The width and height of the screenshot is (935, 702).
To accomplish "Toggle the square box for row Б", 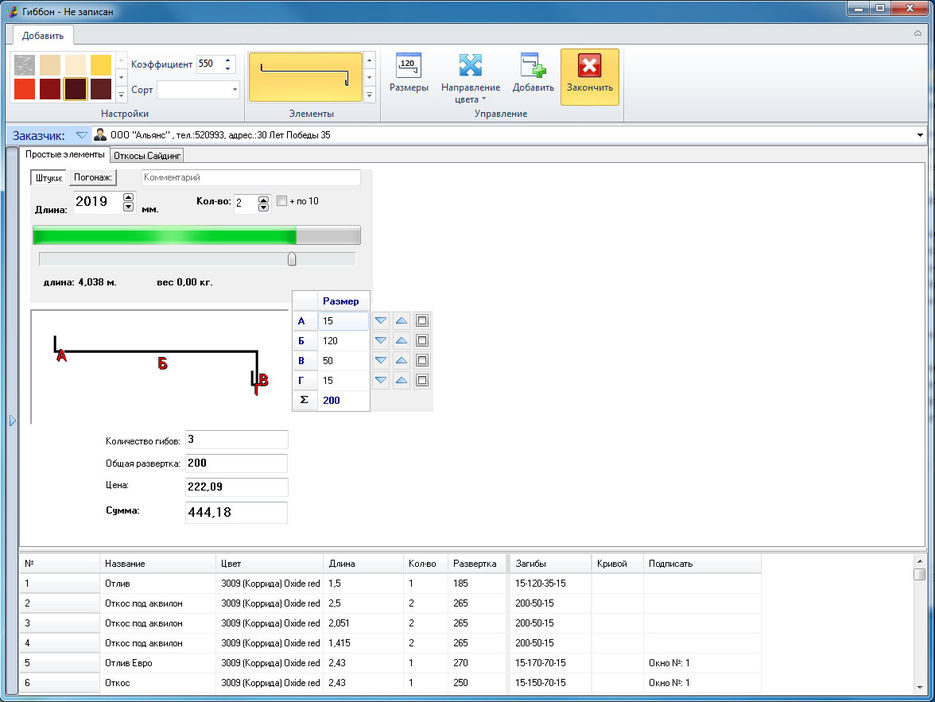I will [422, 341].
